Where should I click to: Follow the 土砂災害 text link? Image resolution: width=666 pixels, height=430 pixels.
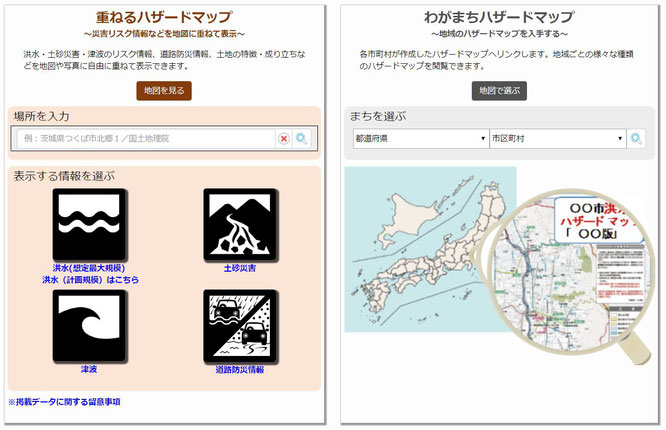[x=240, y=268]
